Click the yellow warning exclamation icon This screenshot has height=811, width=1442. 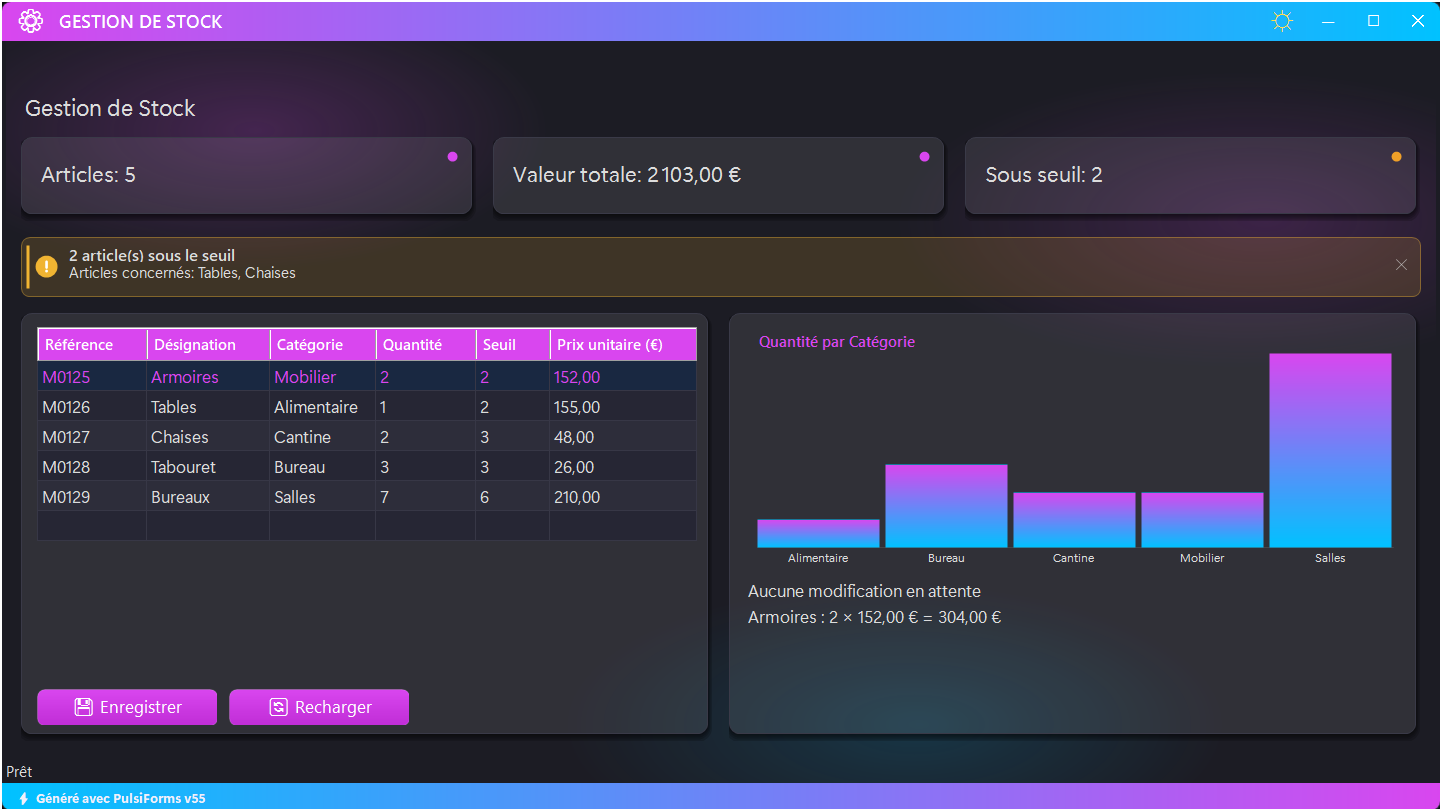point(47,266)
